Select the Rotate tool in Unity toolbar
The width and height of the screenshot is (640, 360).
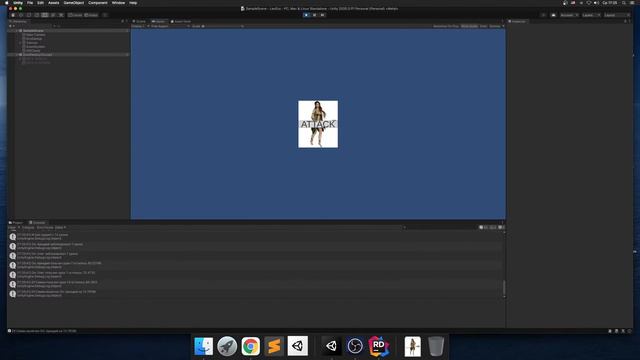click(x=29, y=15)
